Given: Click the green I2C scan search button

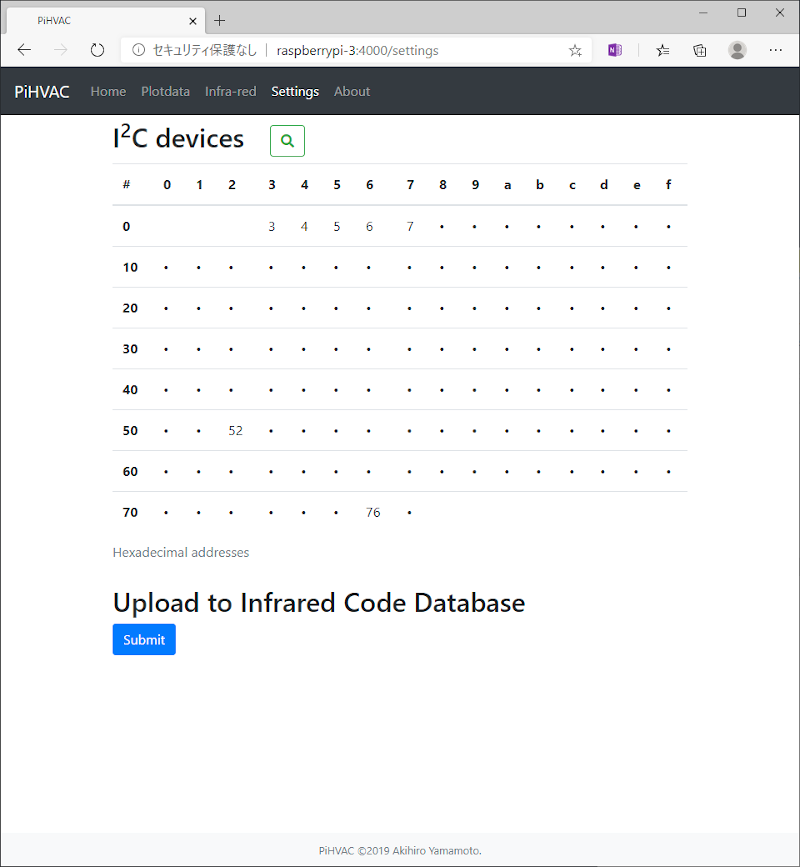Looking at the screenshot, I should click(x=287, y=142).
